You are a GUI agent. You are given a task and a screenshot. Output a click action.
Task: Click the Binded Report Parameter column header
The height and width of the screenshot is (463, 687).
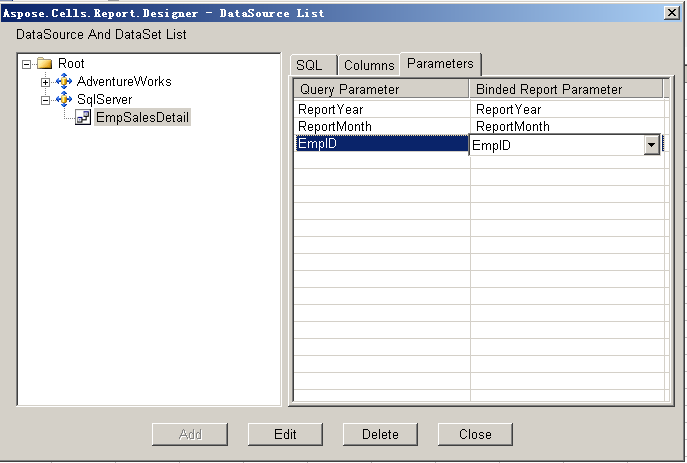point(567,89)
